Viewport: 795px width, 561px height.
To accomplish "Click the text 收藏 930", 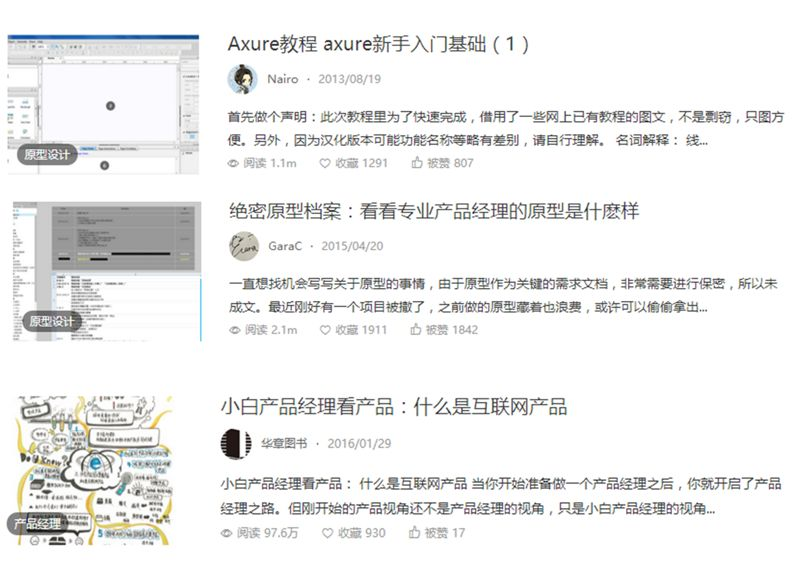I will 362,533.
